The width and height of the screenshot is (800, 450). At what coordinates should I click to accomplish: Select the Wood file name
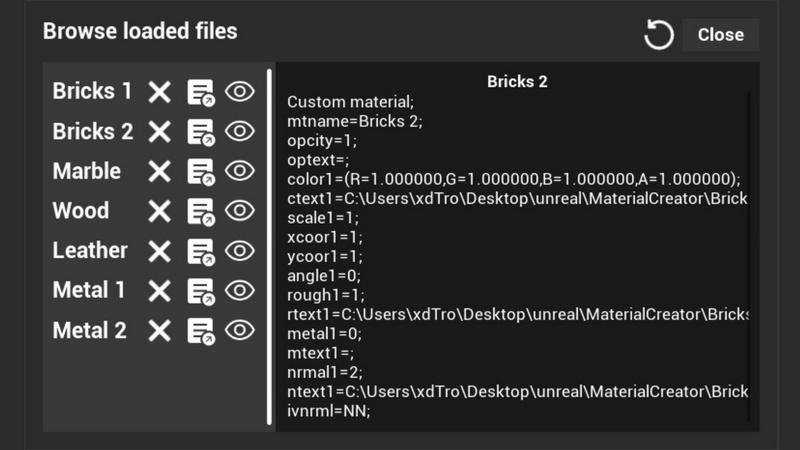pyautogui.click(x=81, y=211)
